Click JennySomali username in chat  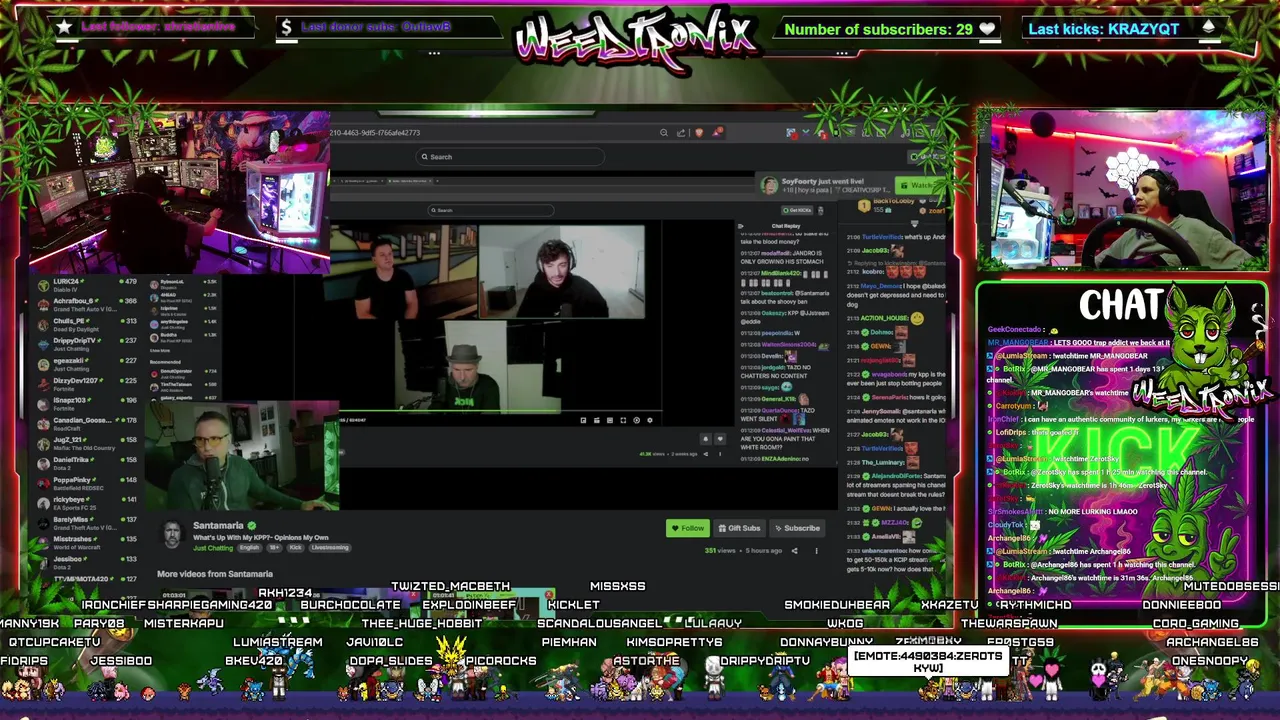tap(880, 411)
